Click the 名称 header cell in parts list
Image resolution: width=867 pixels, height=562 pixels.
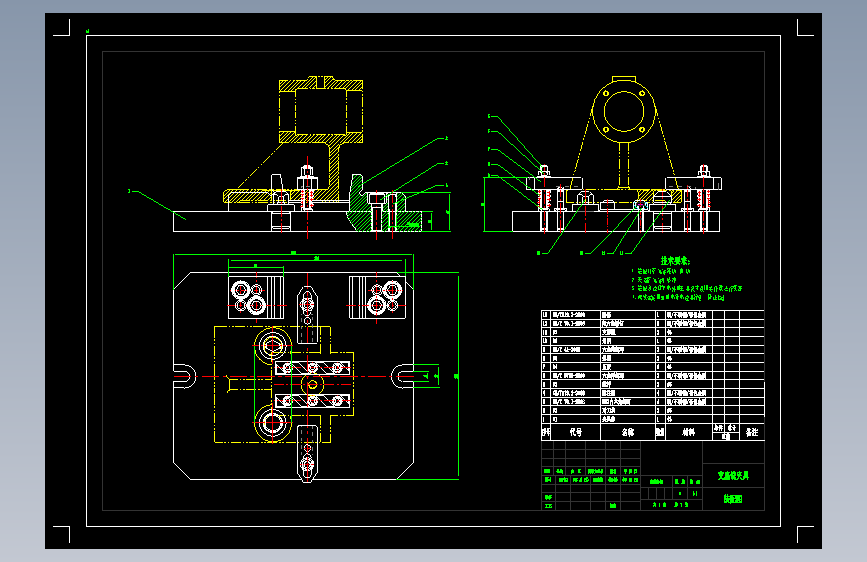pos(628,432)
